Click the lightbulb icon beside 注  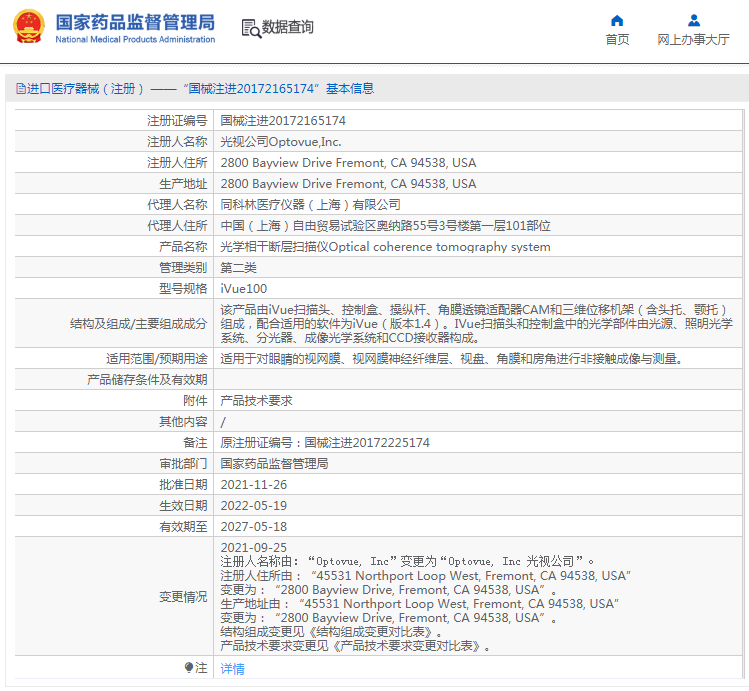coord(188,668)
